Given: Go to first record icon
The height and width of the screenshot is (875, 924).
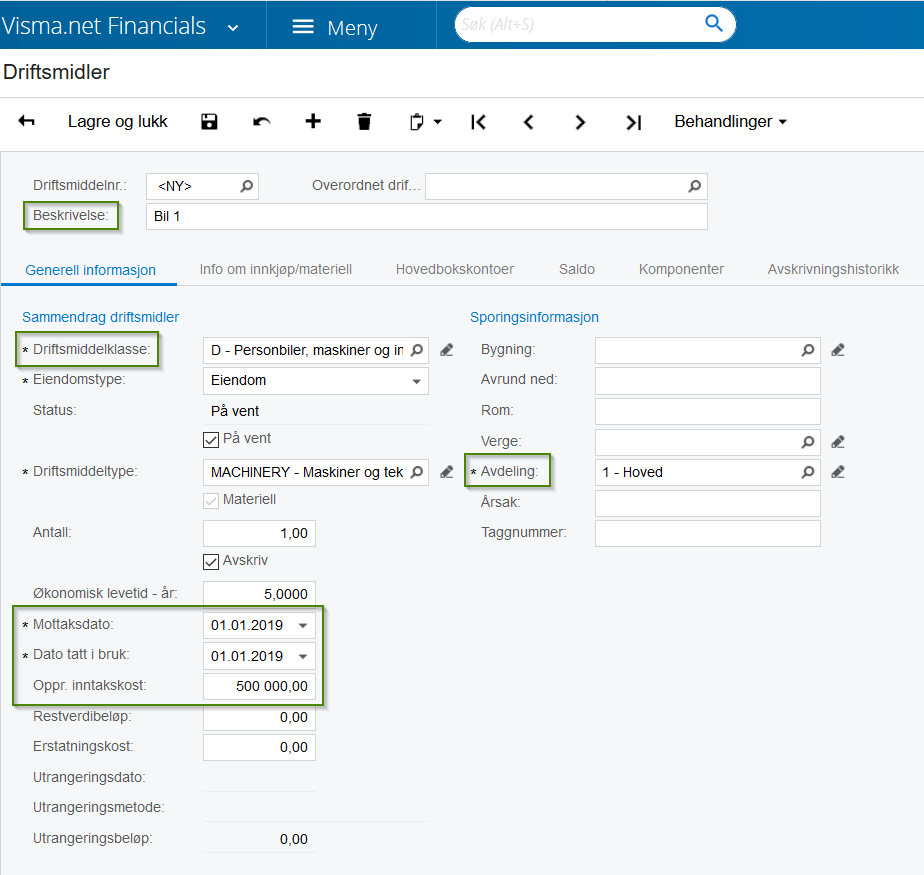Looking at the screenshot, I should pos(478,122).
